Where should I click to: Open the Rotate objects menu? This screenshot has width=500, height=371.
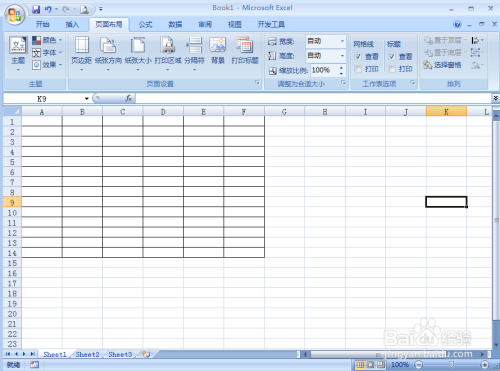(x=477, y=65)
